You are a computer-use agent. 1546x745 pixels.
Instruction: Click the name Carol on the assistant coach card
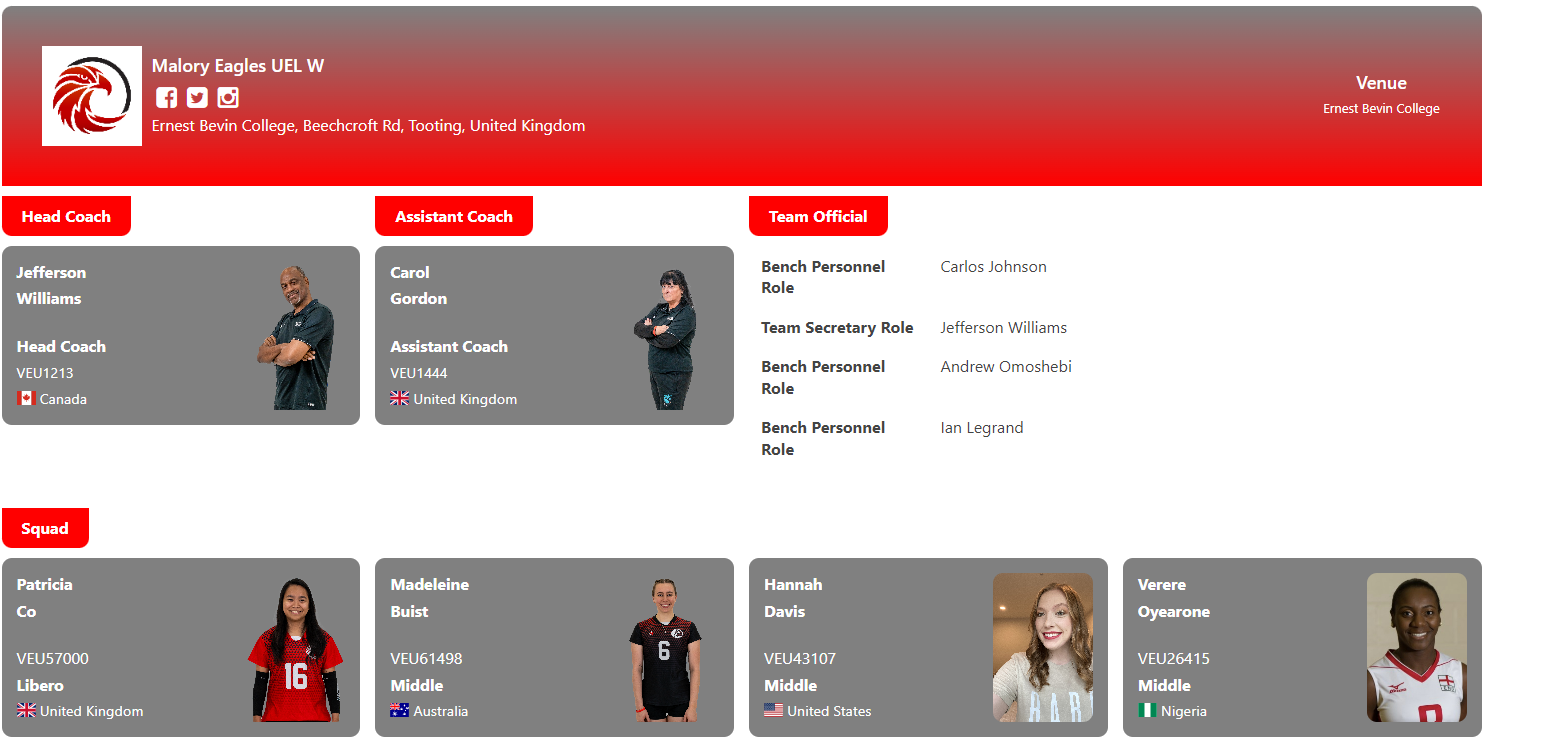410,272
